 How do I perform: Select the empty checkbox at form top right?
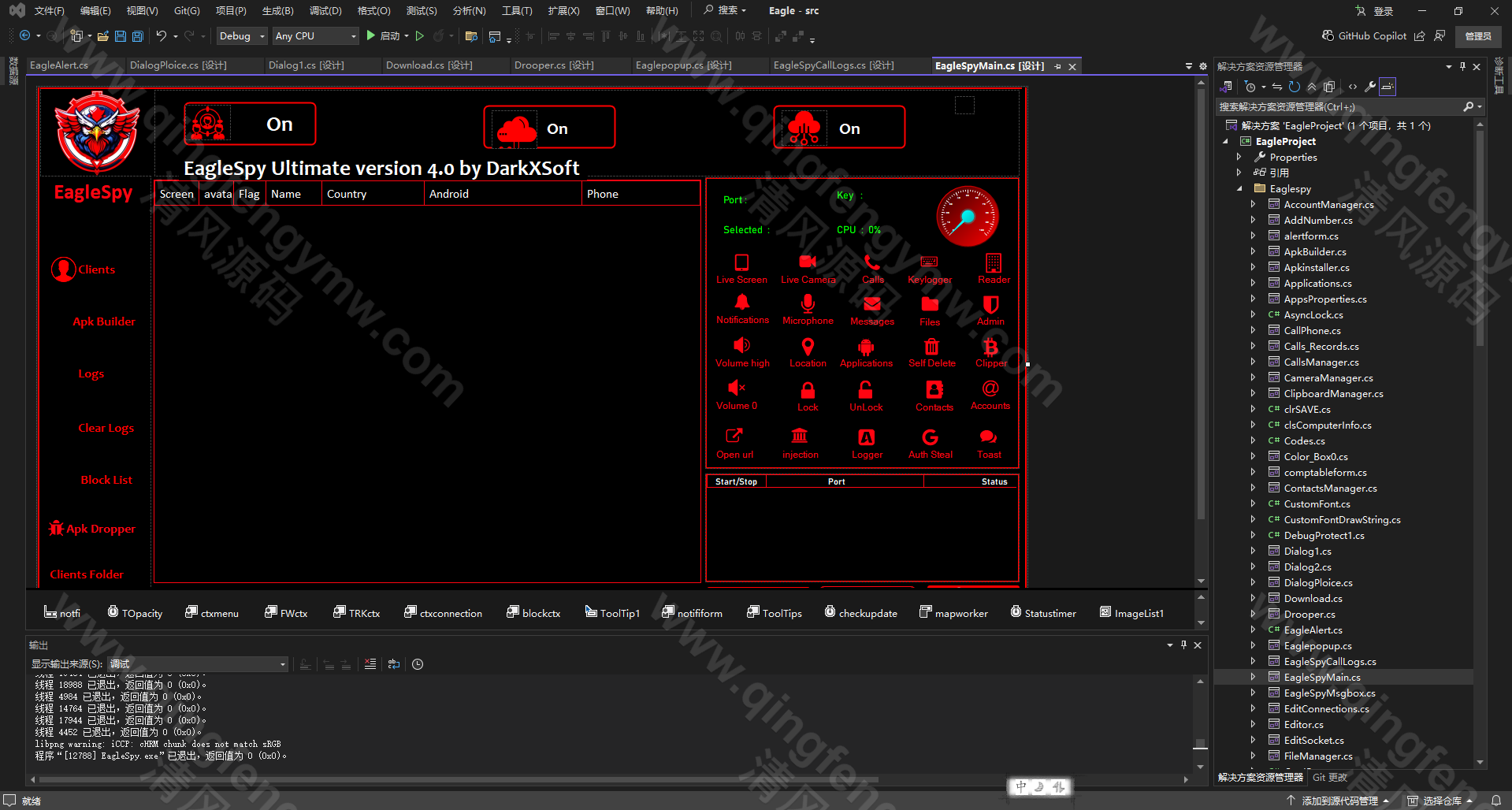click(x=964, y=105)
